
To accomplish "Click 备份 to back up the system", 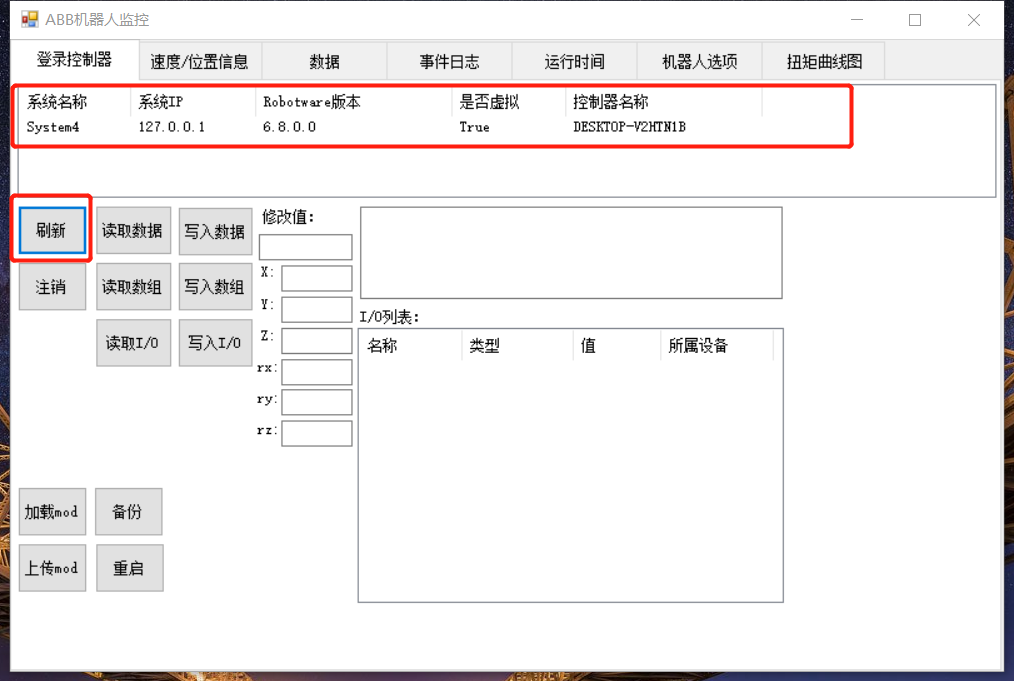I will click(128, 511).
